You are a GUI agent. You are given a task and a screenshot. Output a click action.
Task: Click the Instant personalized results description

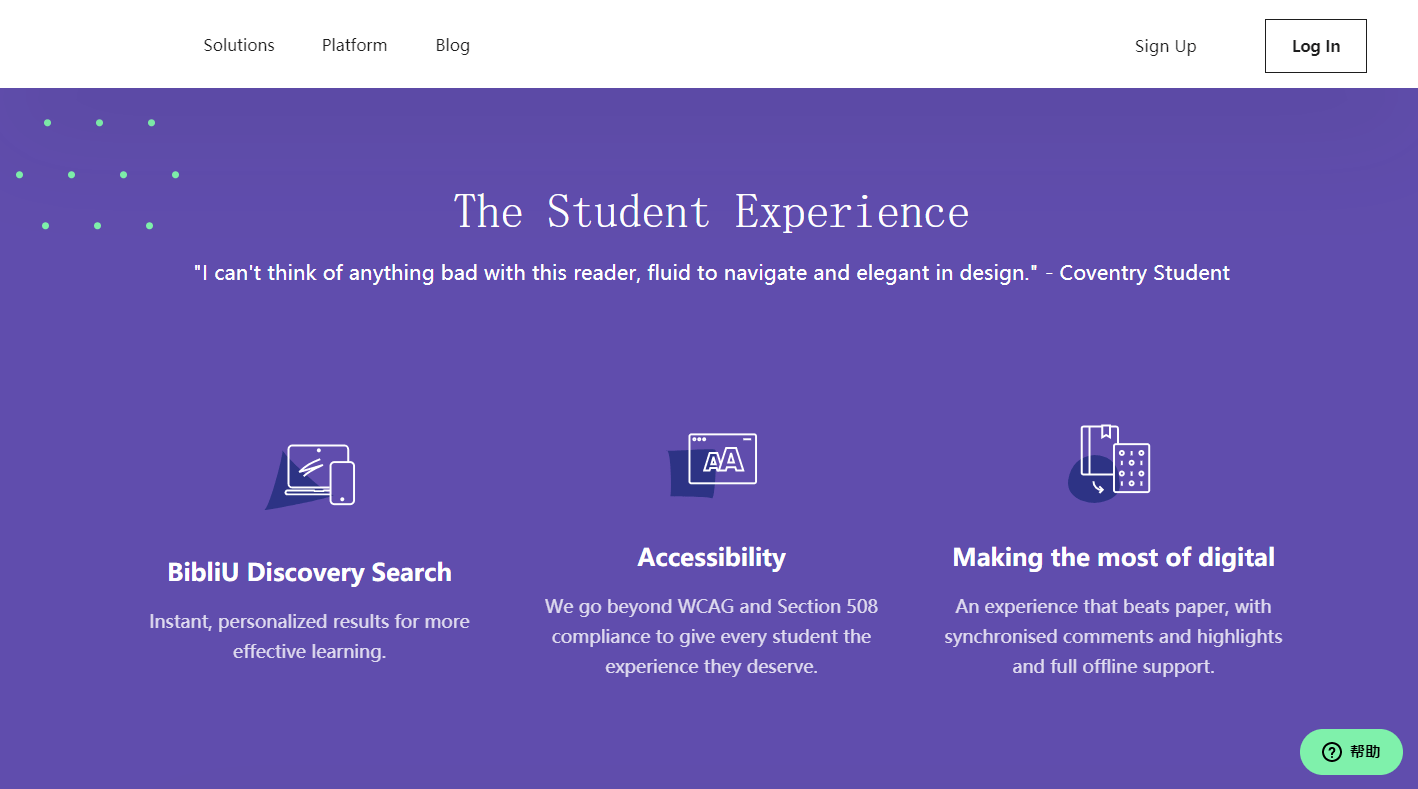click(x=309, y=636)
